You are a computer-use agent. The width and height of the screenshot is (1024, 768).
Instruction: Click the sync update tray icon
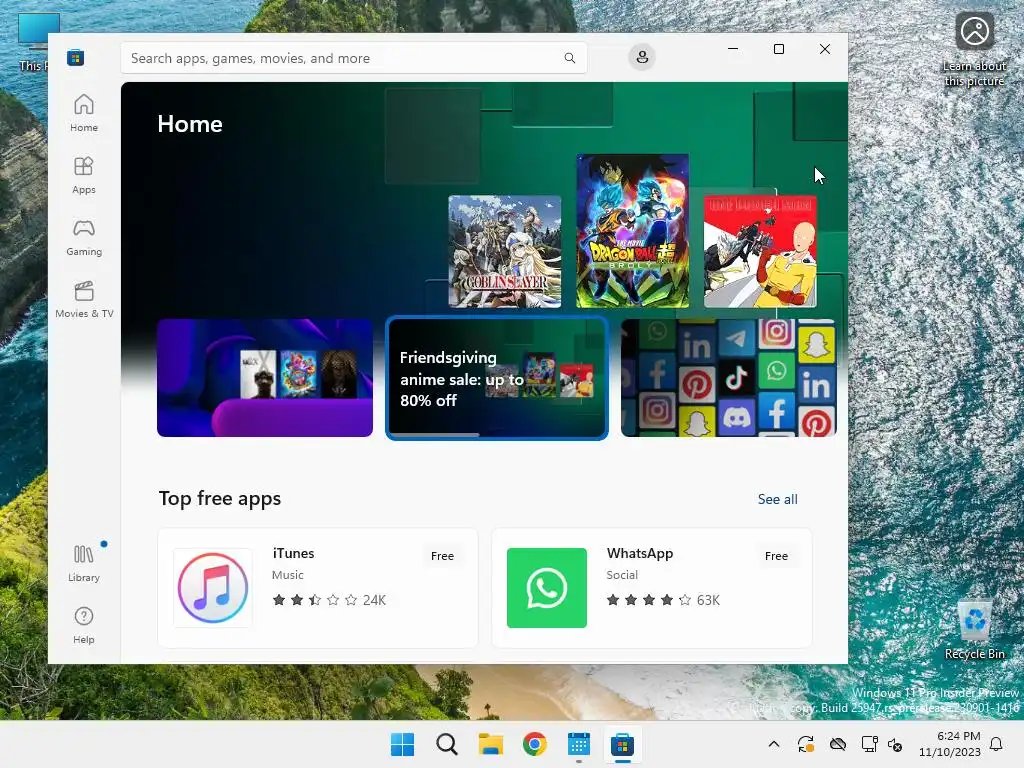pyautogui.click(x=806, y=744)
